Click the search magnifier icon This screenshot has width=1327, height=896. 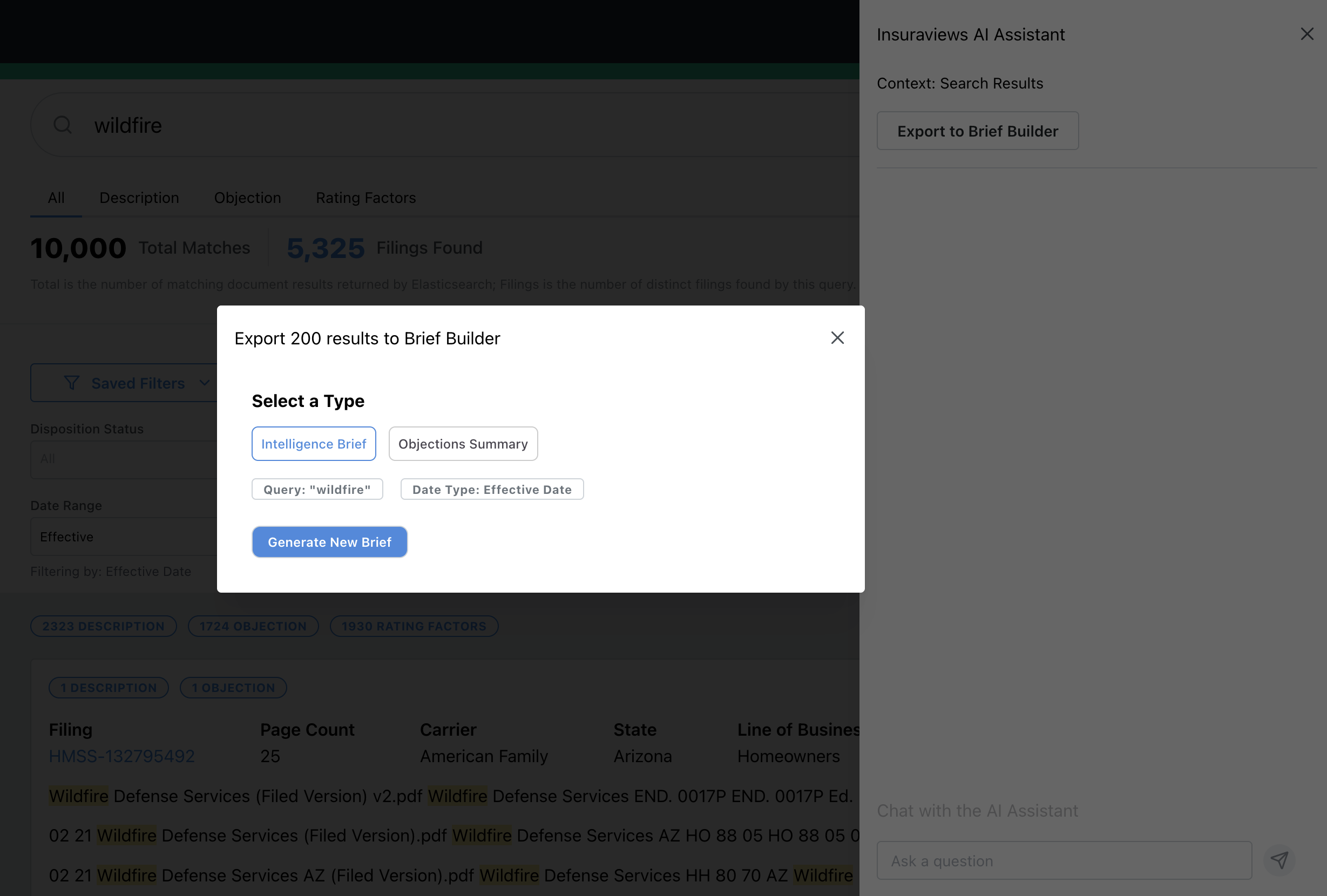(63, 125)
